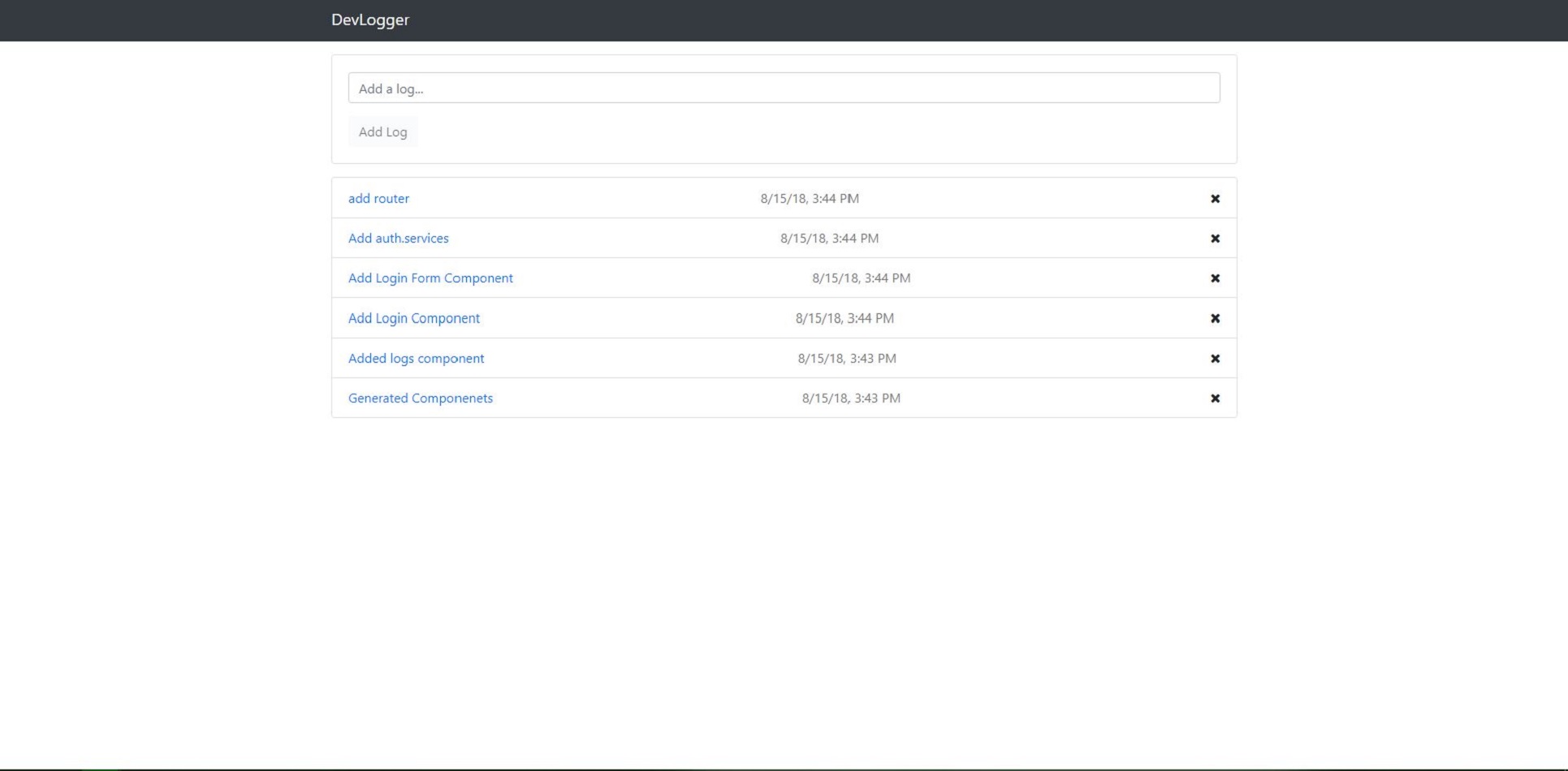This screenshot has height=771, width=1568.
Task: Delete the 'Add Login Form Component' log
Action: pyautogui.click(x=1215, y=278)
